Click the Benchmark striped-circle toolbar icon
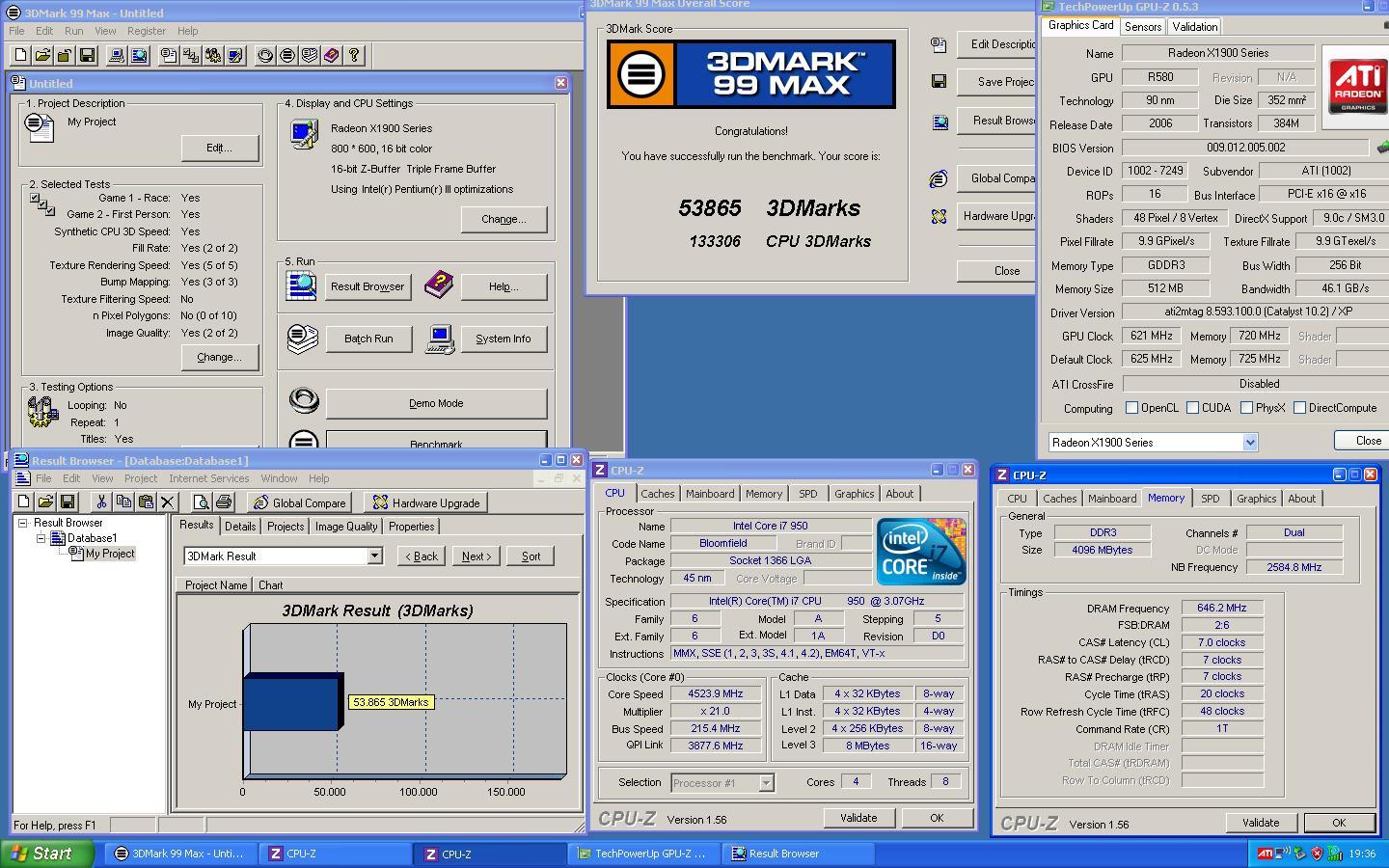This screenshot has width=1389, height=868. [287, 56]
